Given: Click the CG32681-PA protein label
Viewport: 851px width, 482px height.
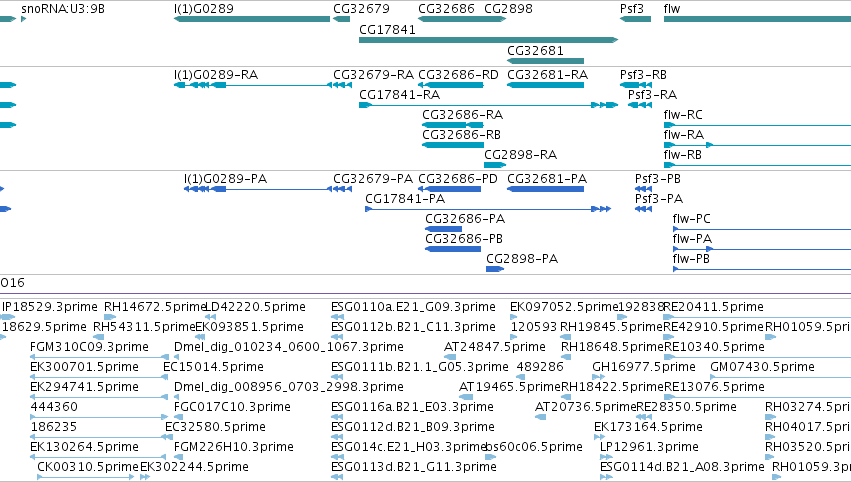Looking at the screenshot, I should click(547, 179).
